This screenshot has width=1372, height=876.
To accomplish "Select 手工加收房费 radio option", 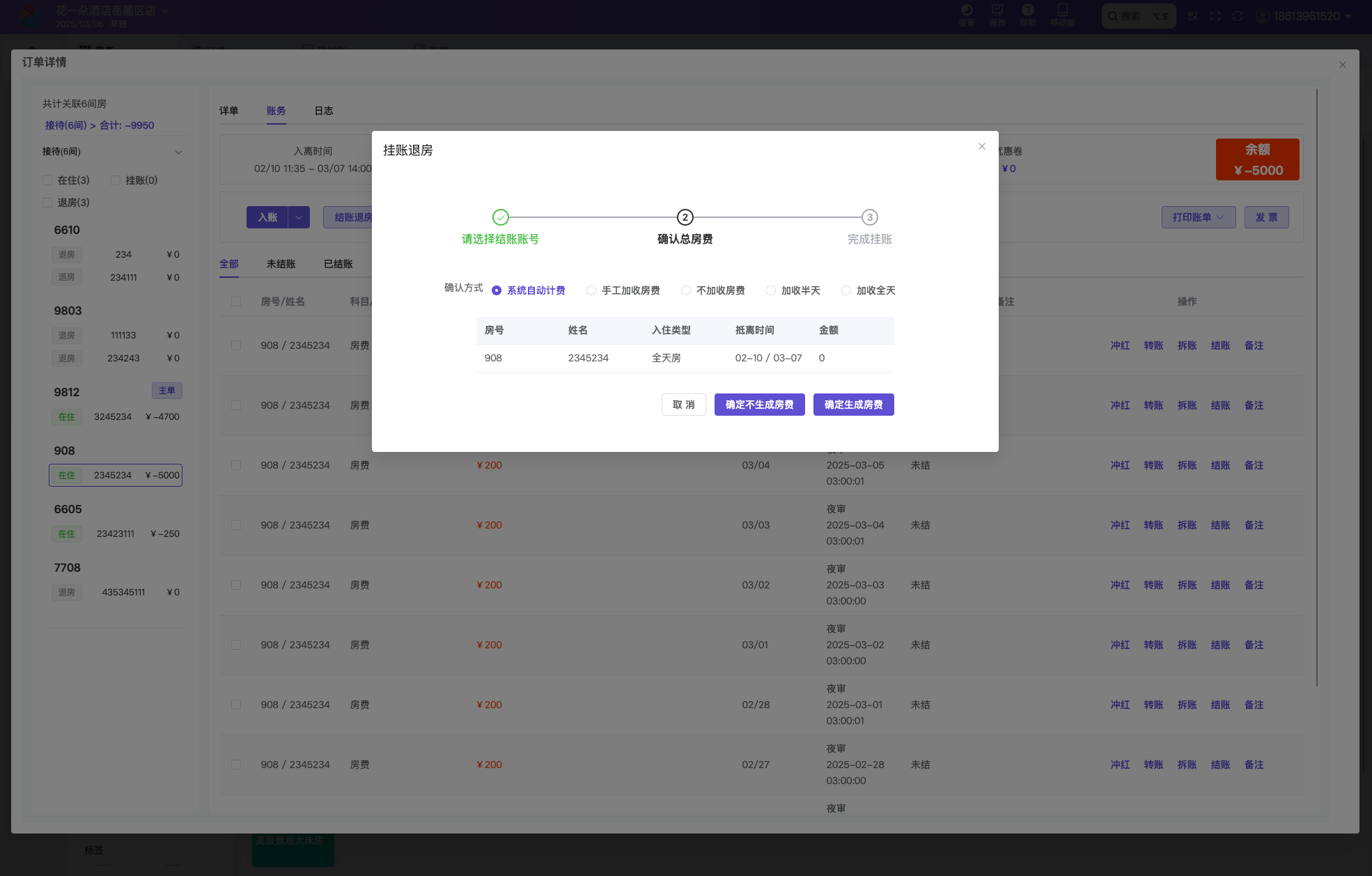I will tap(591, 290).
